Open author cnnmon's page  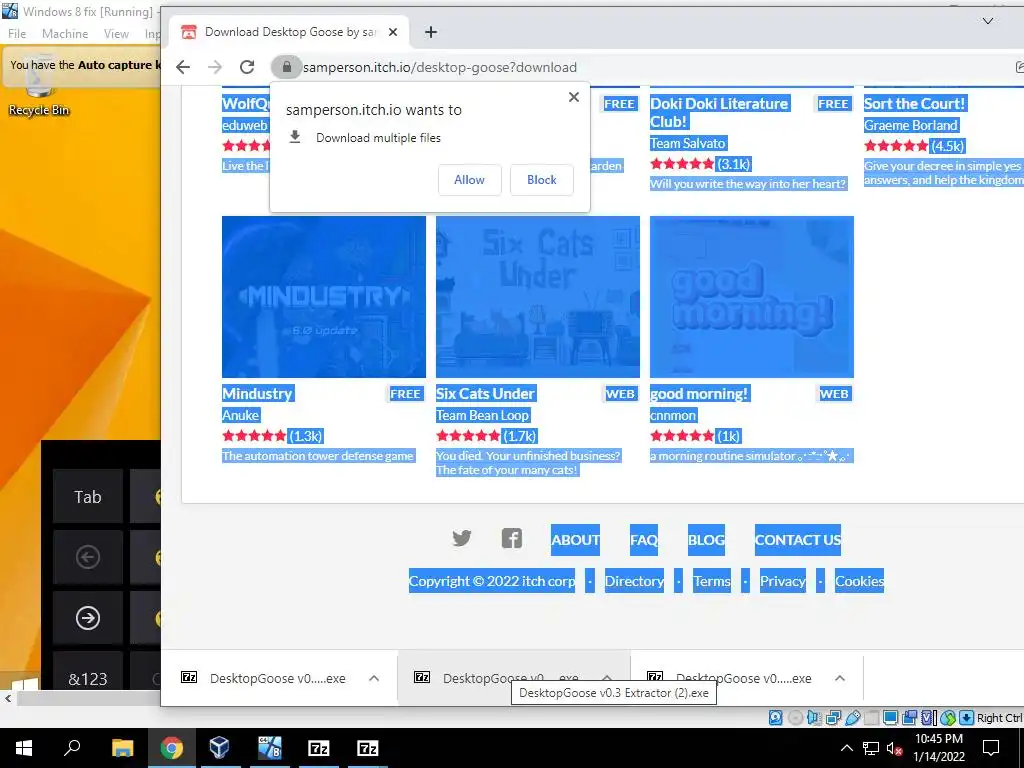point(673,415)
